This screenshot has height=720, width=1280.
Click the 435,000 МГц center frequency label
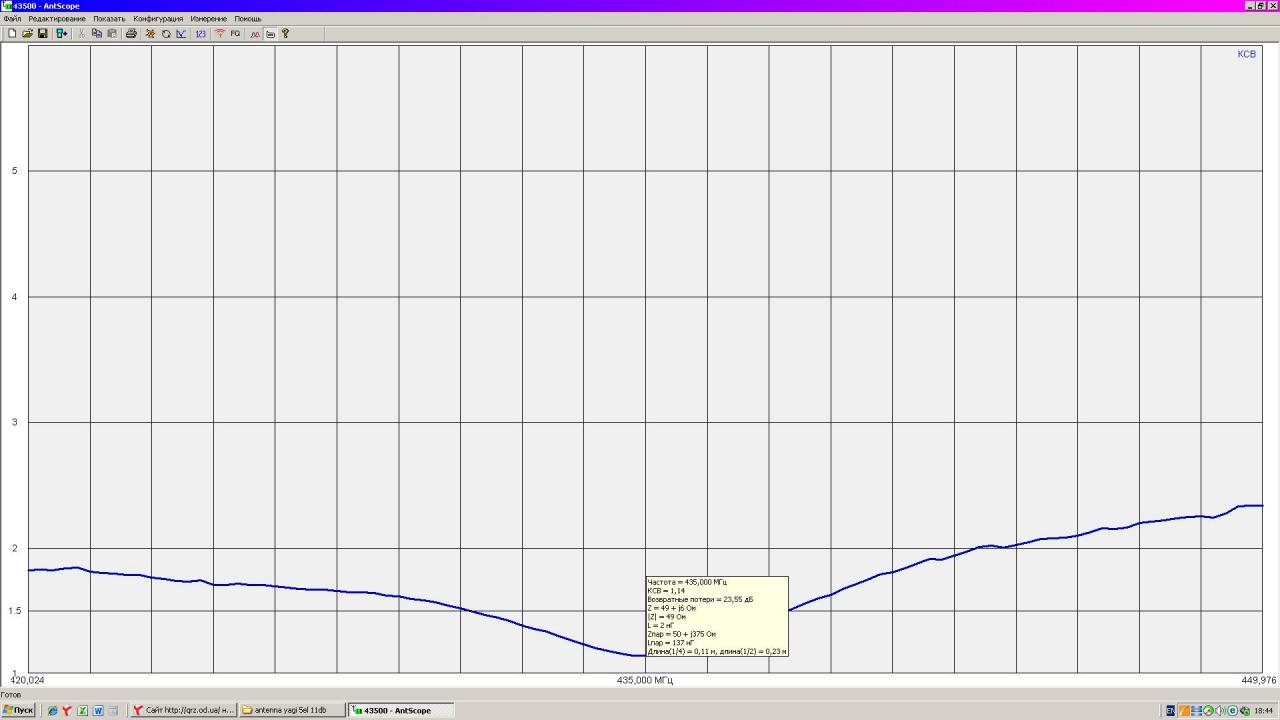[x=645, y=680]
